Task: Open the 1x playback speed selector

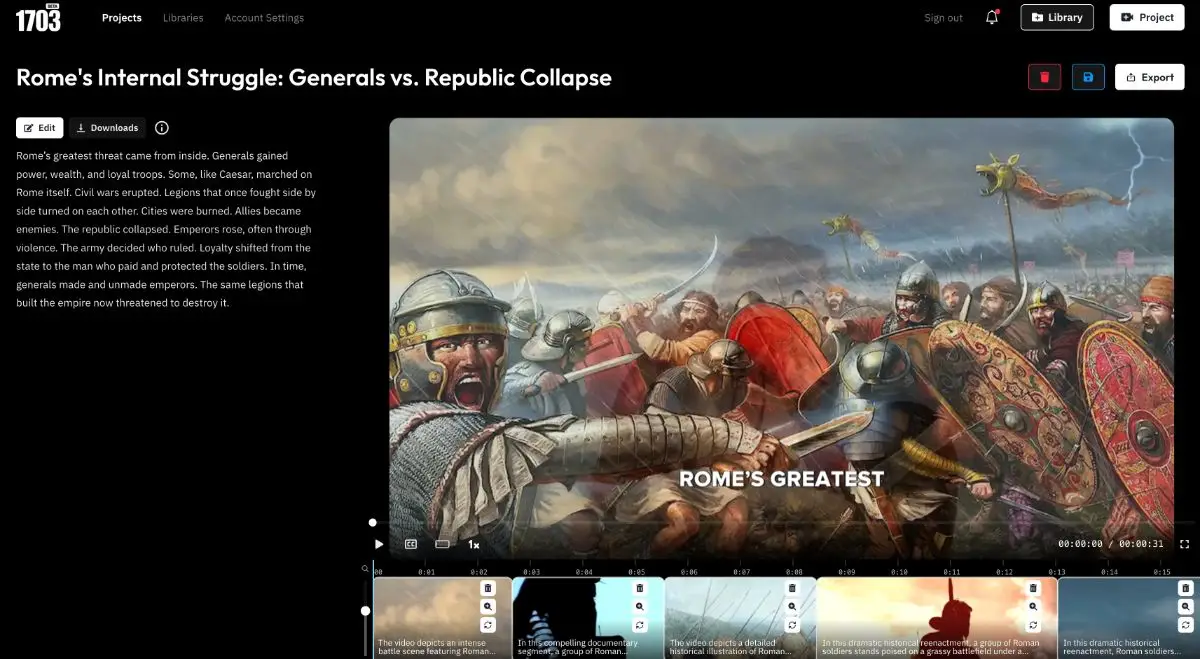Action: [474, 544]
